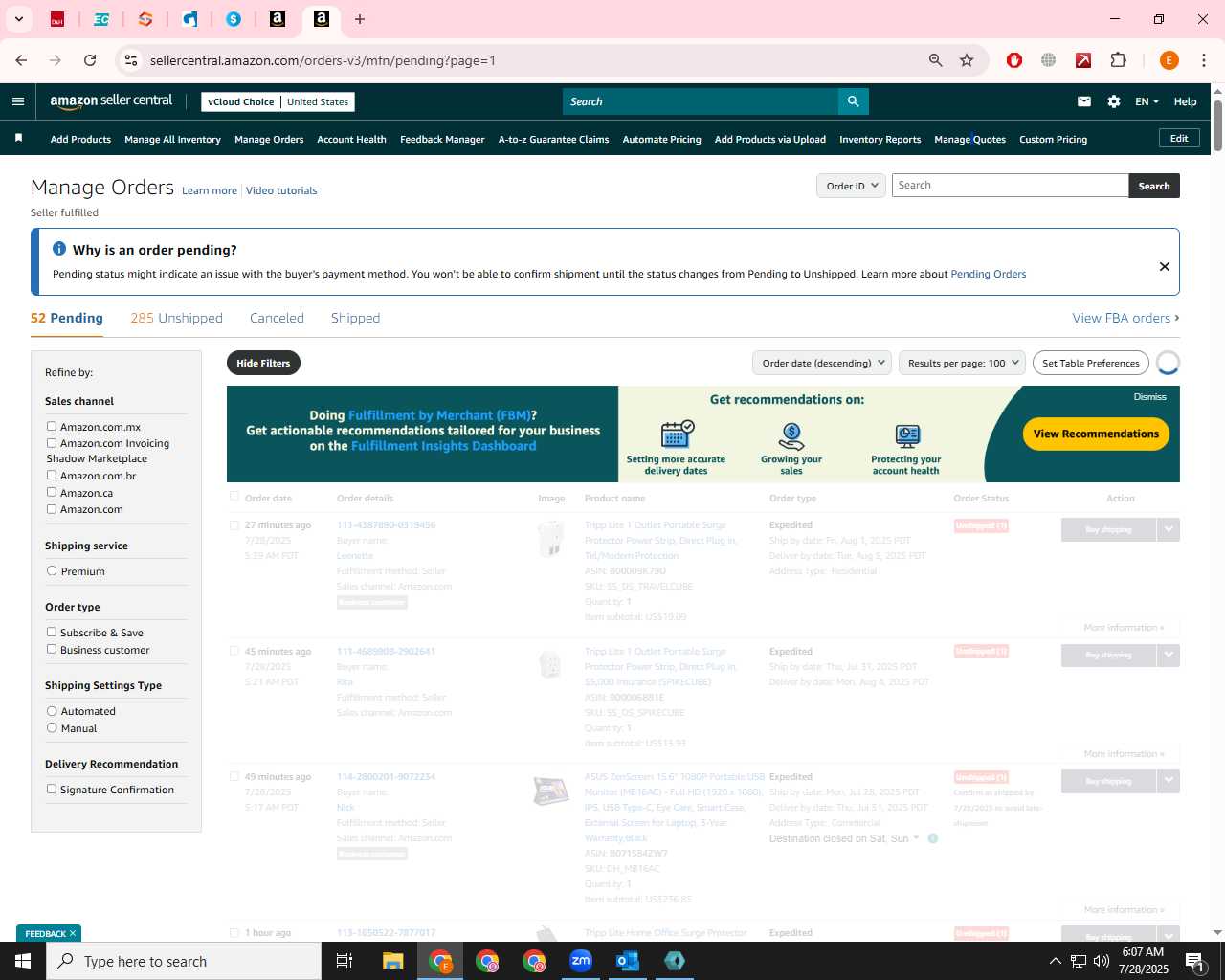Click the Order ID search input field
This screenshot has height=980, width=1225.
1010,186
